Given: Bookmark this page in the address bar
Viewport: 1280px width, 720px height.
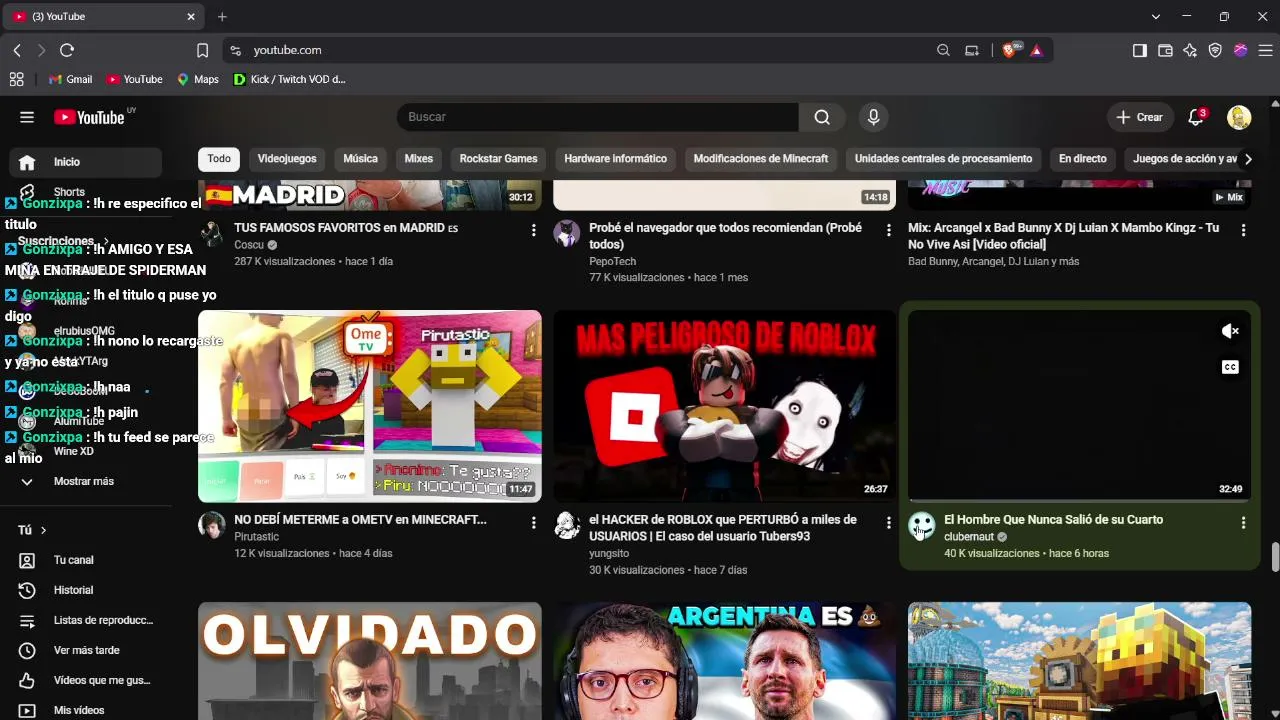Looking at the screenshot, I should tap(202, 50).
